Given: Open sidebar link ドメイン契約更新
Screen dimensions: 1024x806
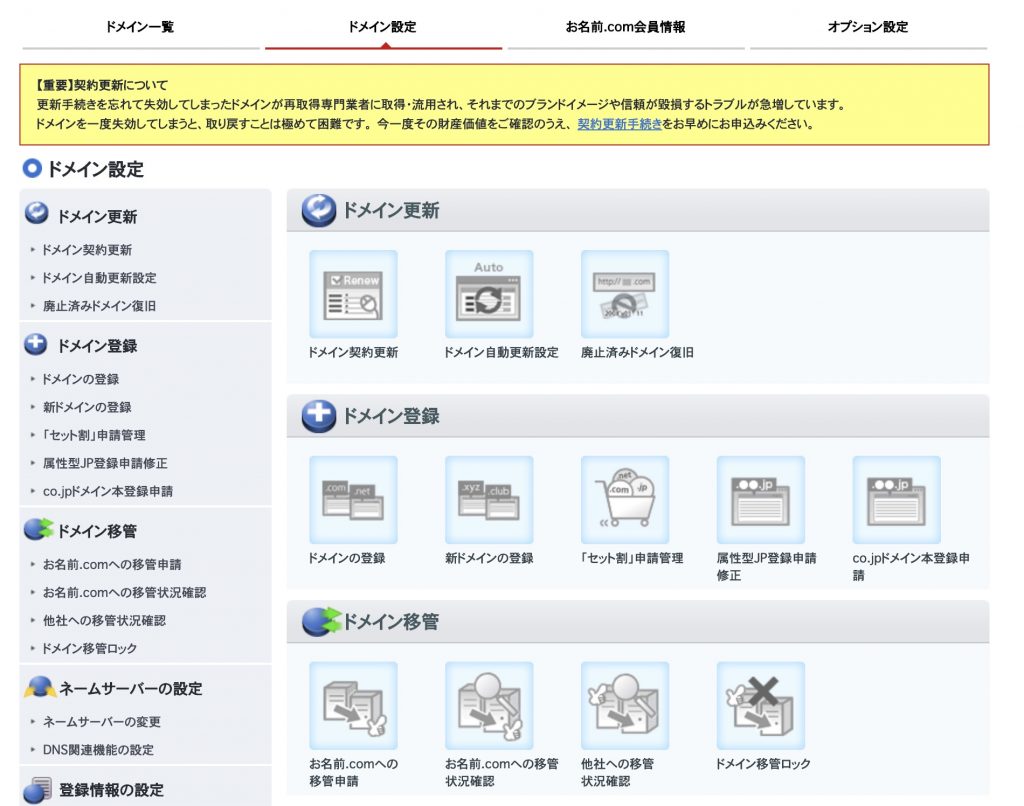Looking at the screenshot, I should coord(87,250).
